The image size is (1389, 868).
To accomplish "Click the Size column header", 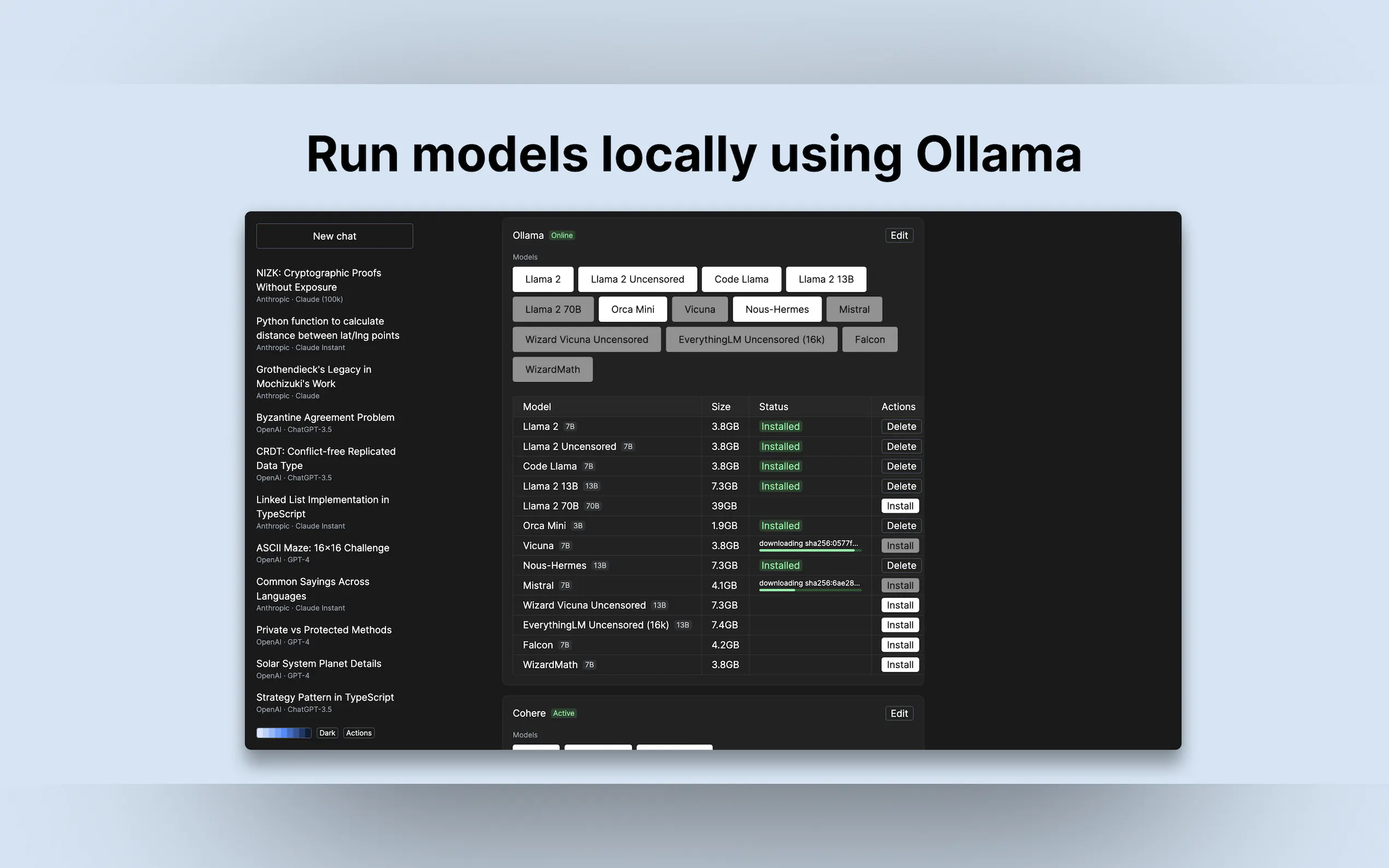I will coord(721,407).
